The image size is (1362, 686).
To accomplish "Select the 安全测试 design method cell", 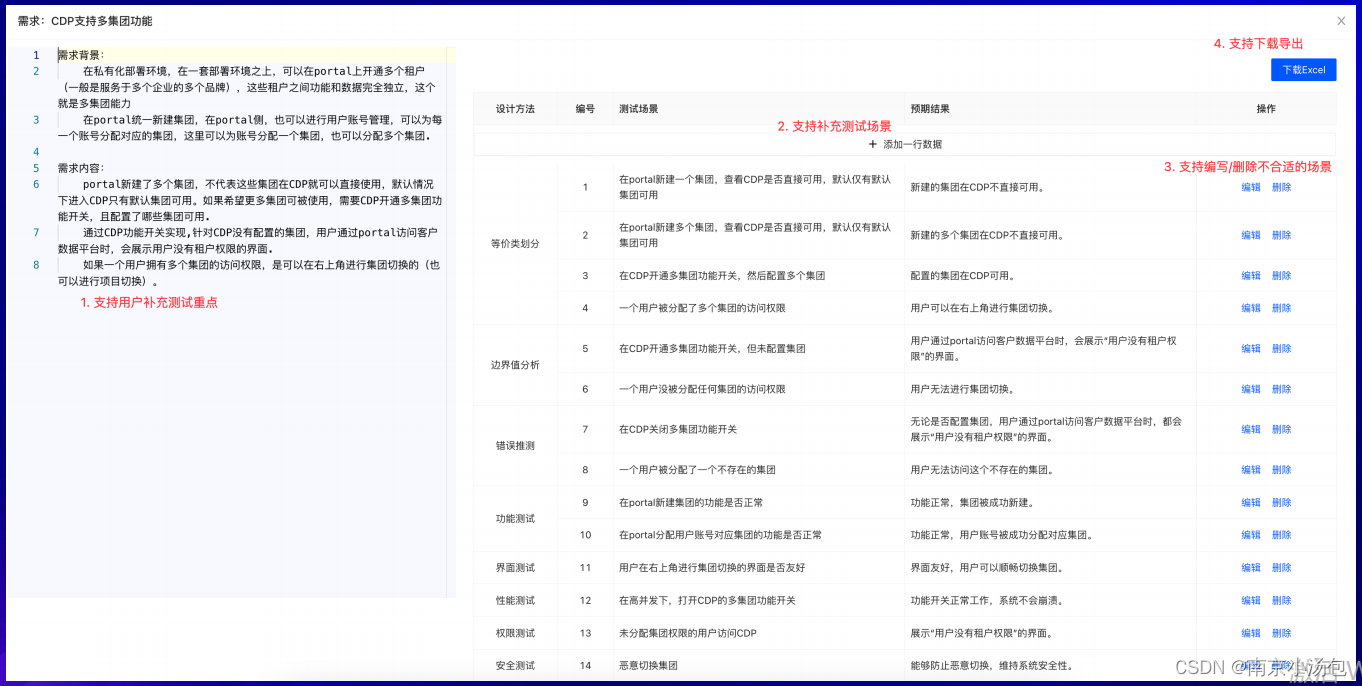I will pos(515,666).
